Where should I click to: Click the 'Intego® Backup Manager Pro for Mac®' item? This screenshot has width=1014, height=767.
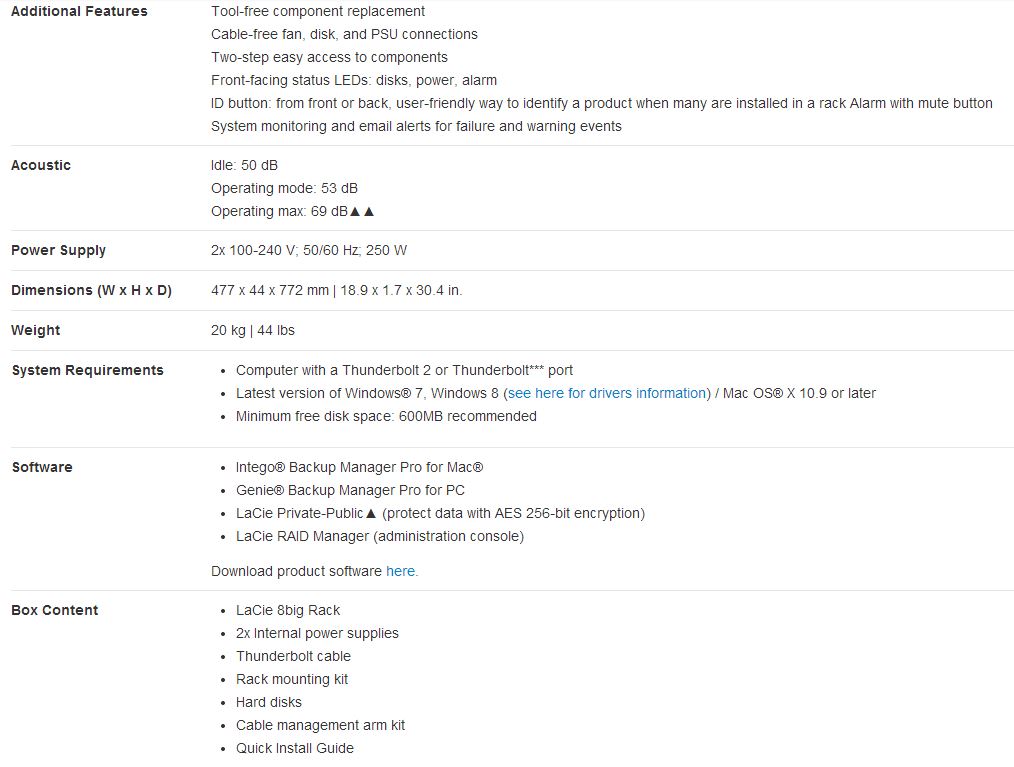point(359,467)
